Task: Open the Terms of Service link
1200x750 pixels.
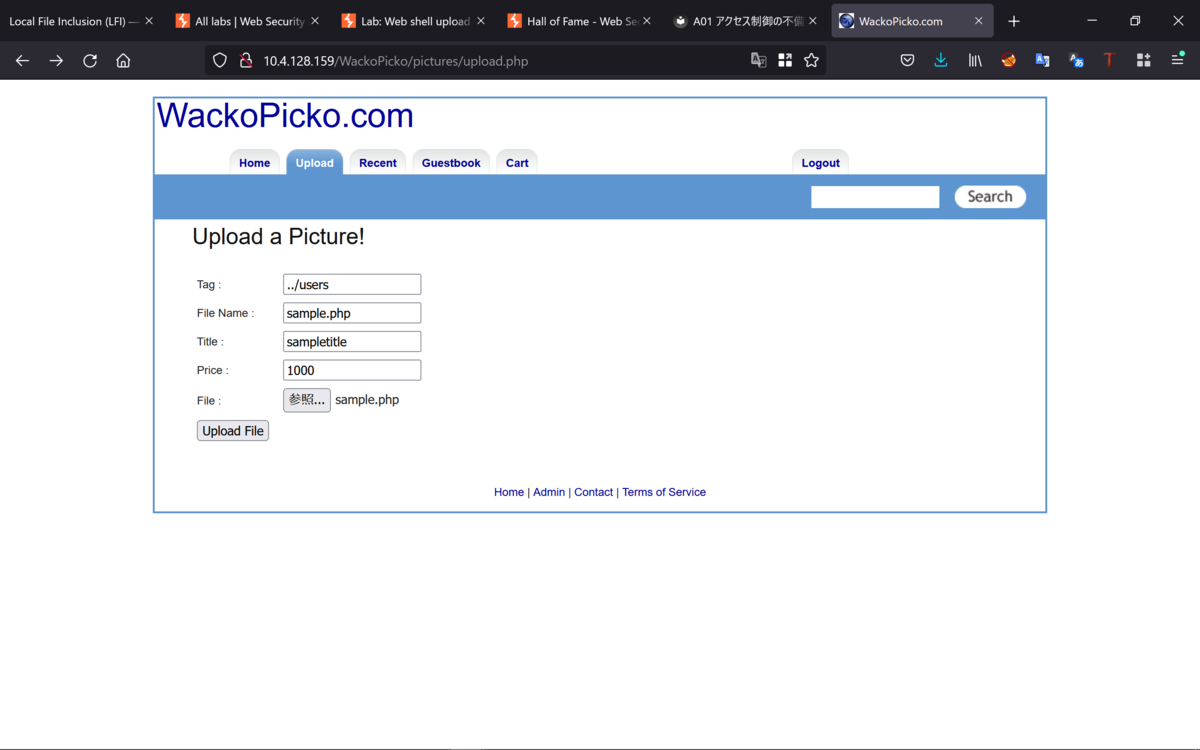Action: coord(664,492)
